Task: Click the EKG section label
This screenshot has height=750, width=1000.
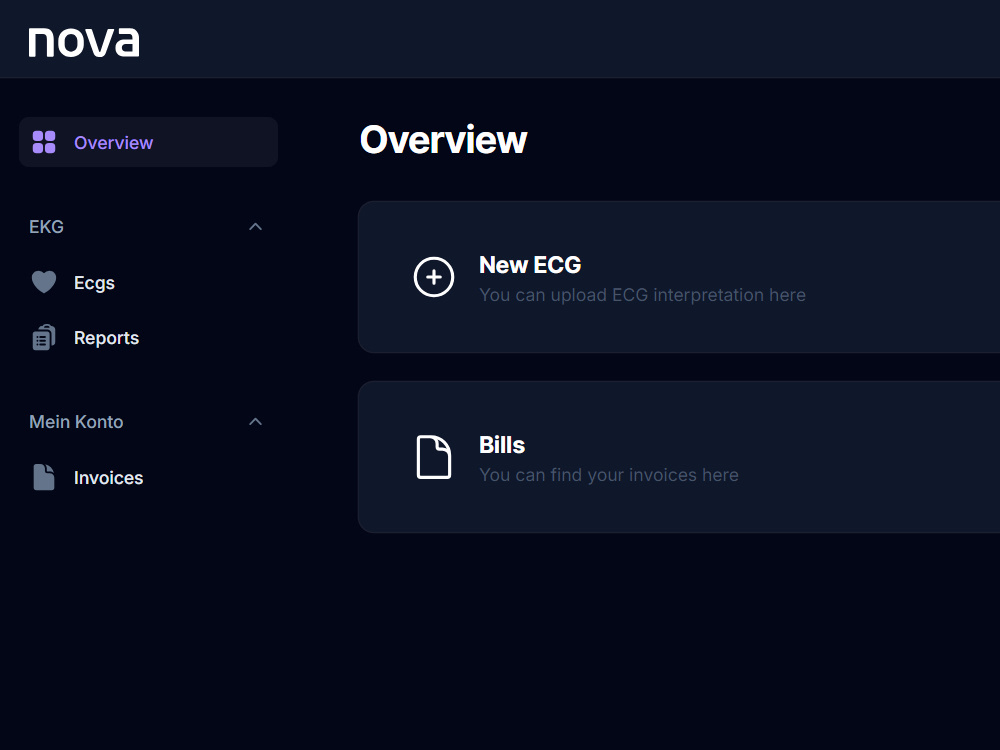Action: pos(47,226)
